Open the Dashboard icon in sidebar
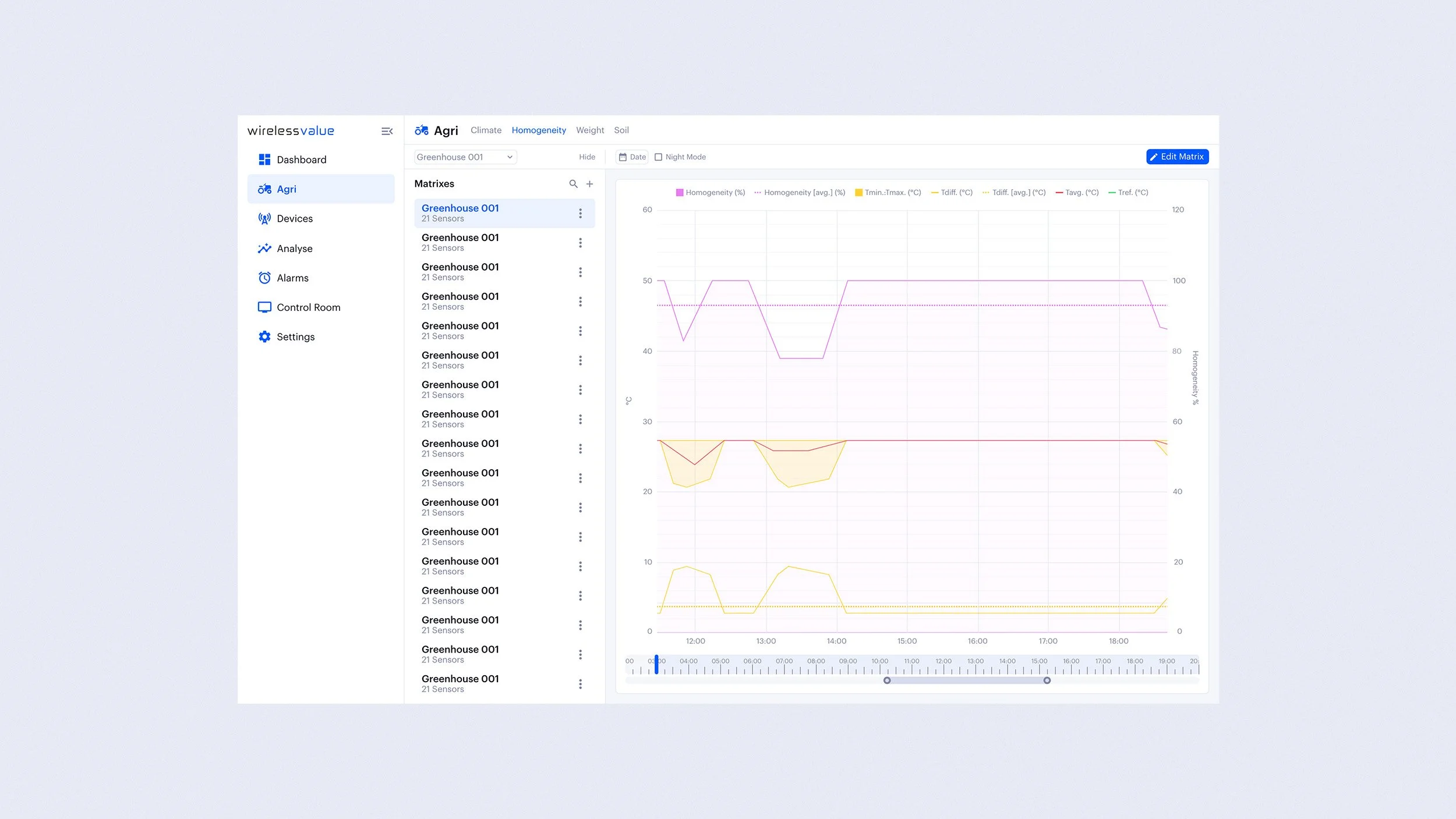 [264, 159]
